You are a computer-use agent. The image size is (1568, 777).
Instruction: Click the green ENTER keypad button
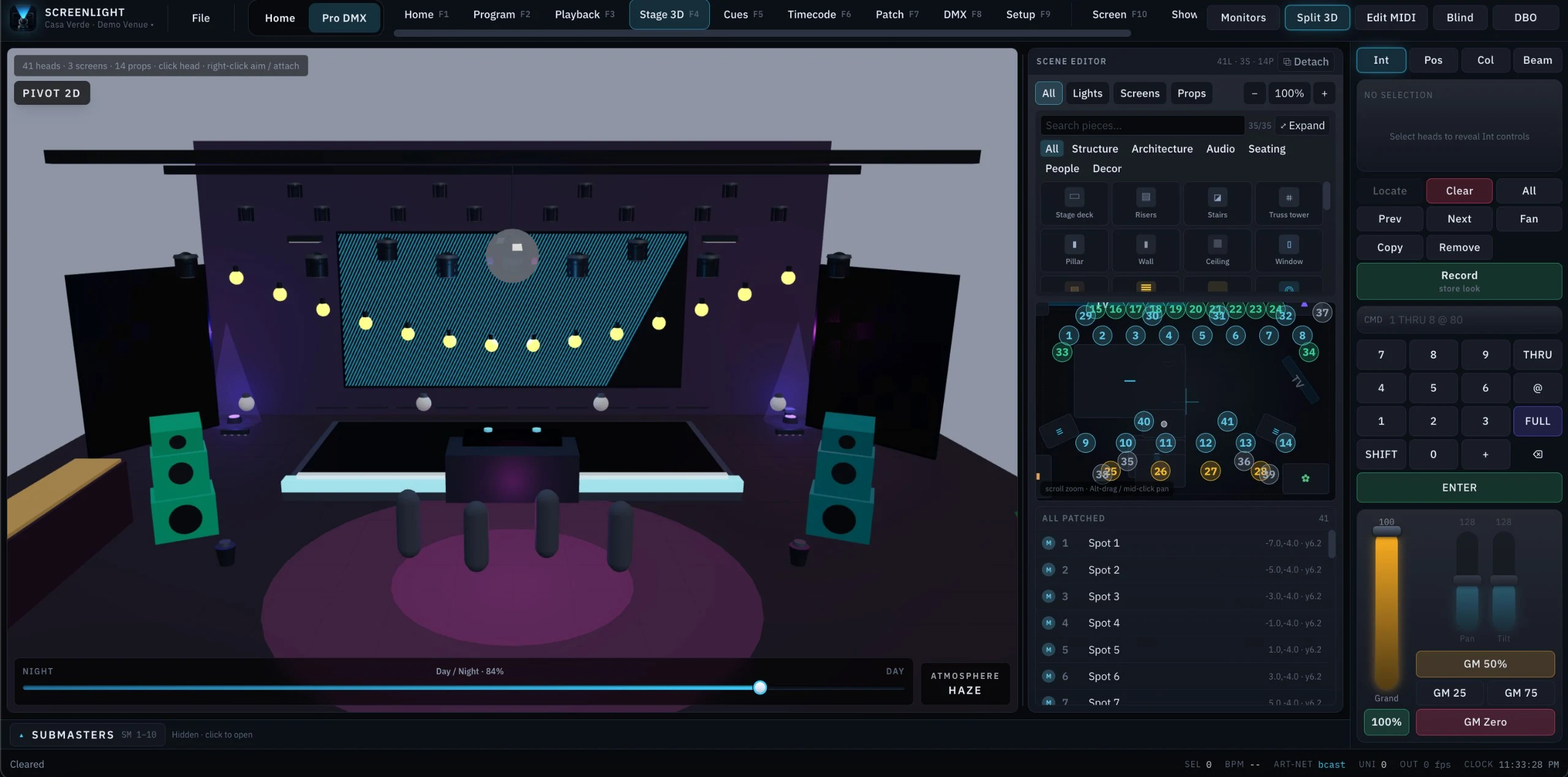point(1459,488)
